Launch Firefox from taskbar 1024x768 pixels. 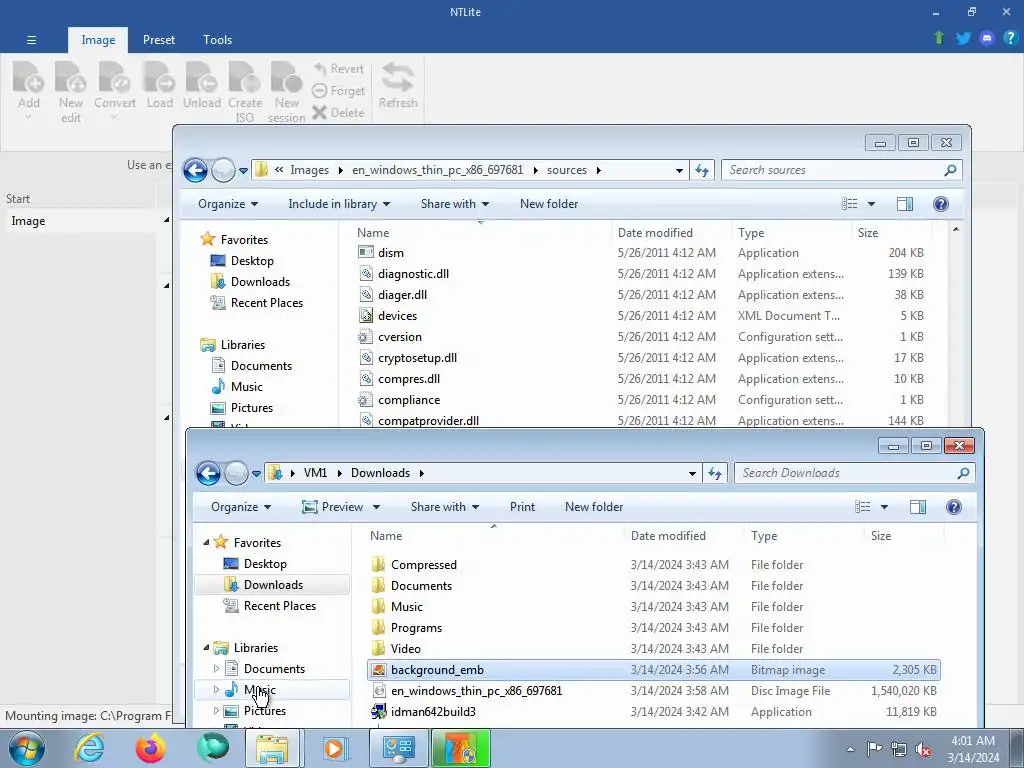151,748
